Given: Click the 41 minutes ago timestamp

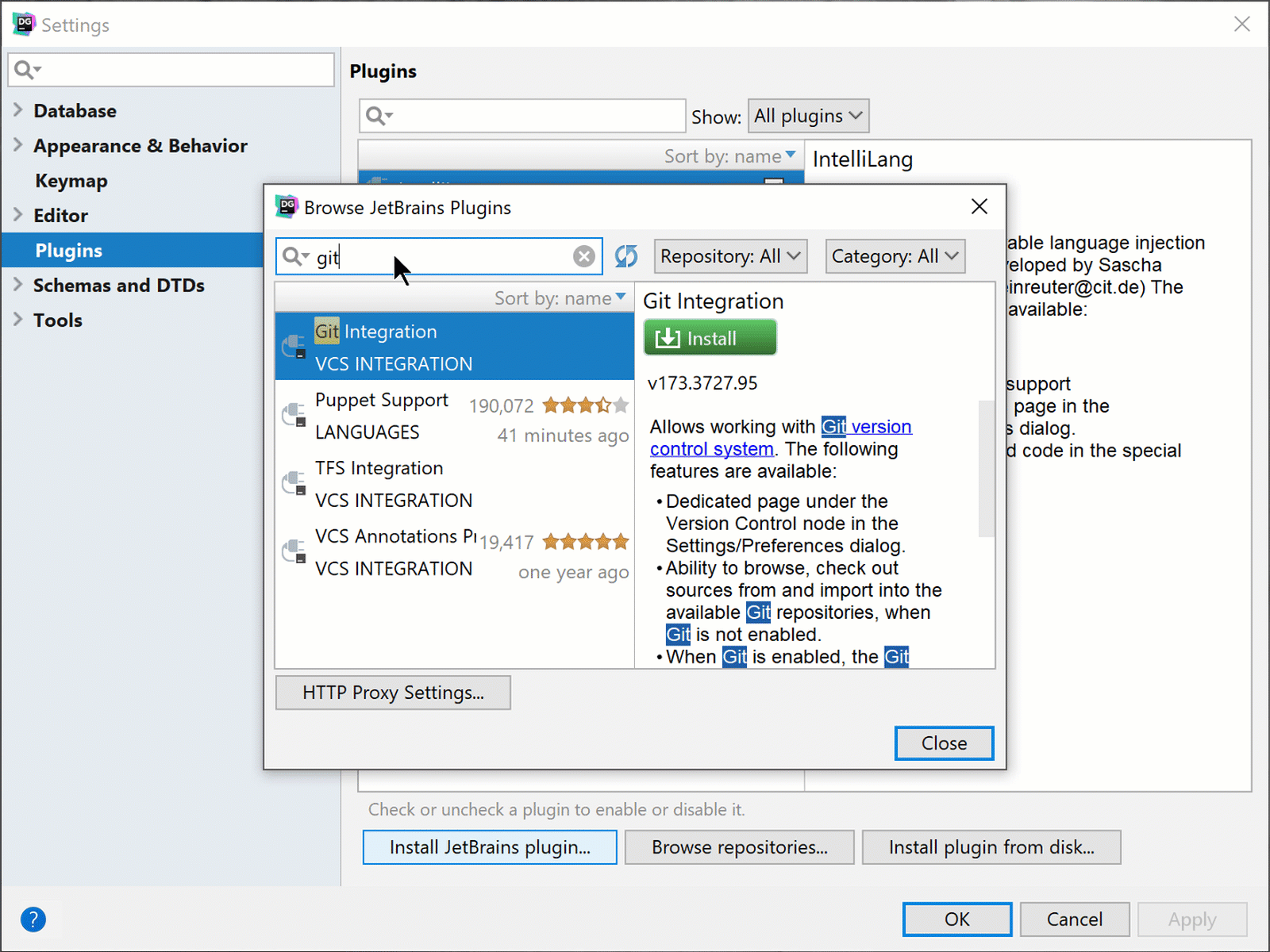Looking at the screenshot, I should point(563,436).
